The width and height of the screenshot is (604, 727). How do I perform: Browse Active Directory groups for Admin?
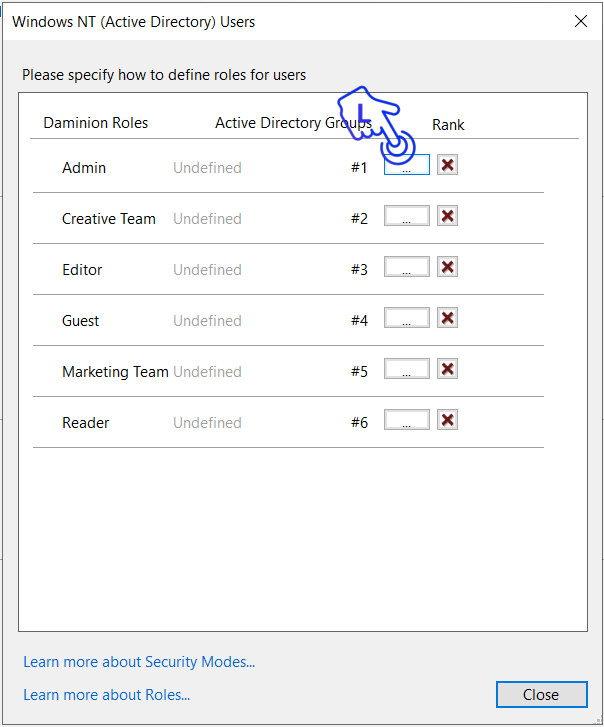tap(407, 166)
